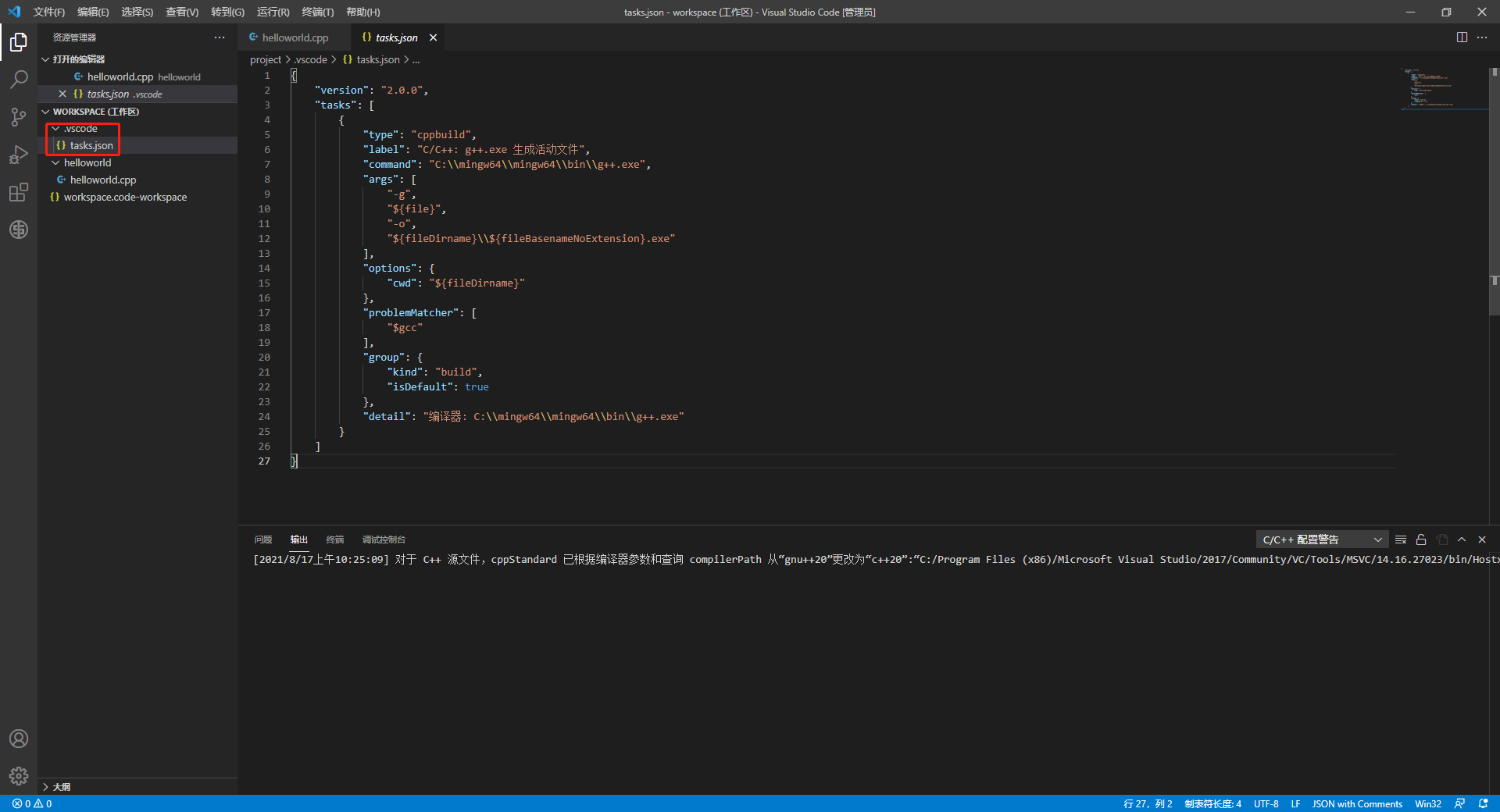Open editor more actions ellipsis
This screenshot has height=812, width=1500.
(x=1482, y=37)
